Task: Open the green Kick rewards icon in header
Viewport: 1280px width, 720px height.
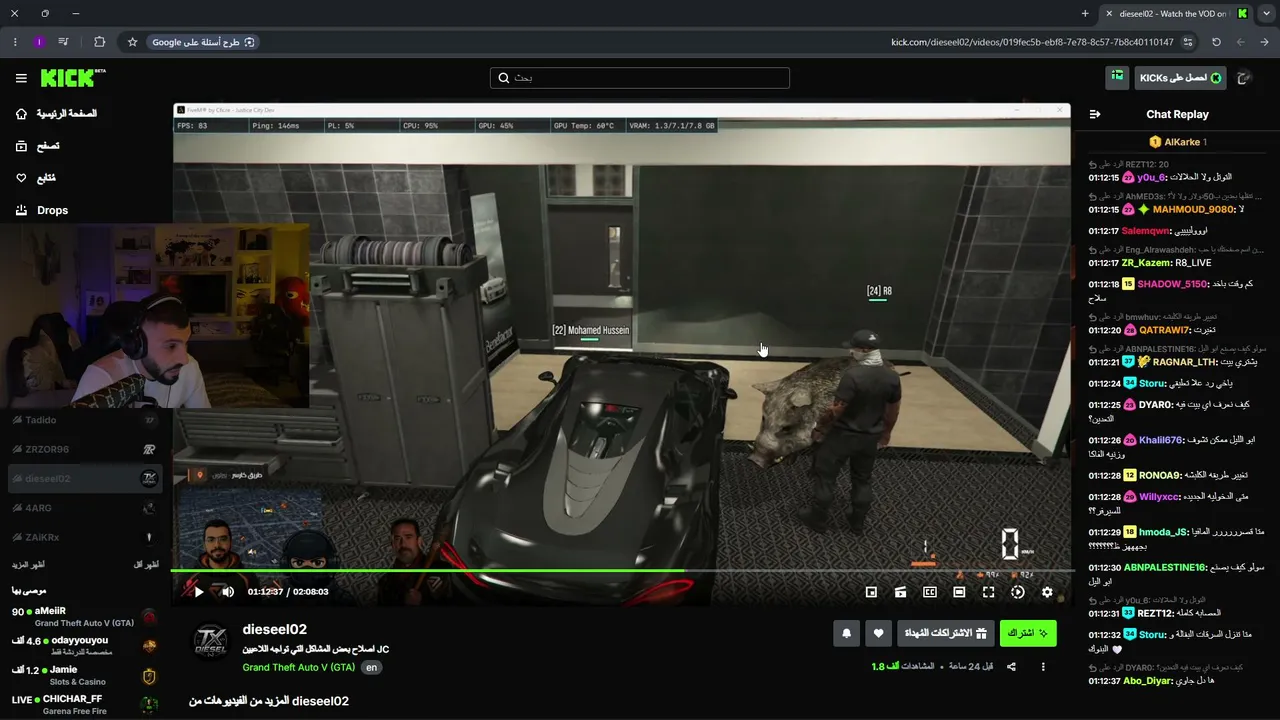Action: pos(1117,77)
